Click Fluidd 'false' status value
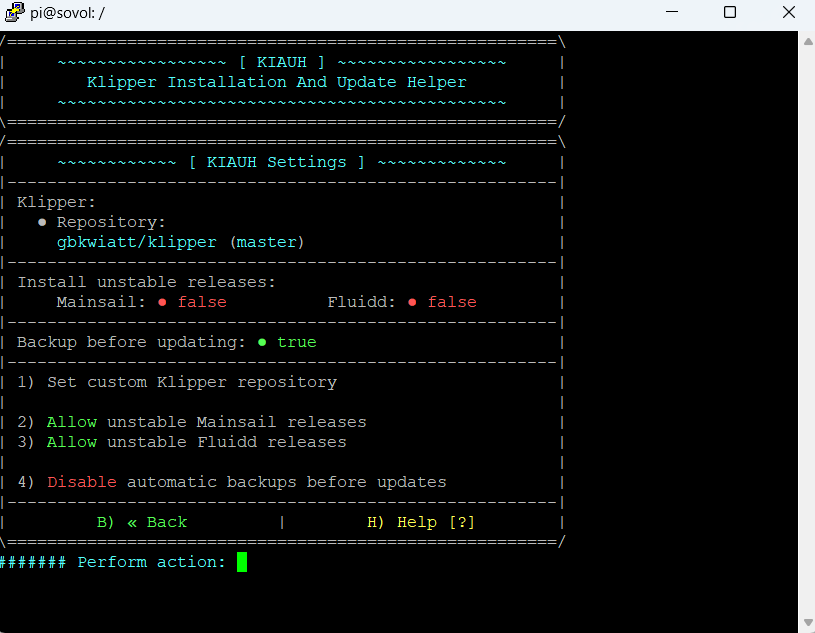815x633 pixels. pyautogui.click(x=452, y=302)
